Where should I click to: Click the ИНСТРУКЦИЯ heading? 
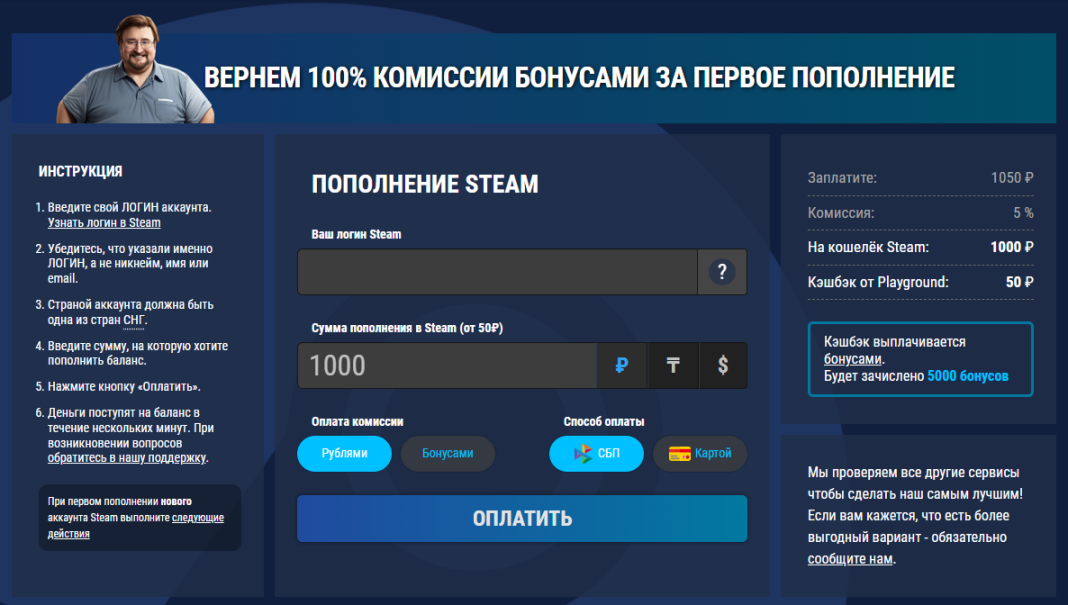coord(80,172)
